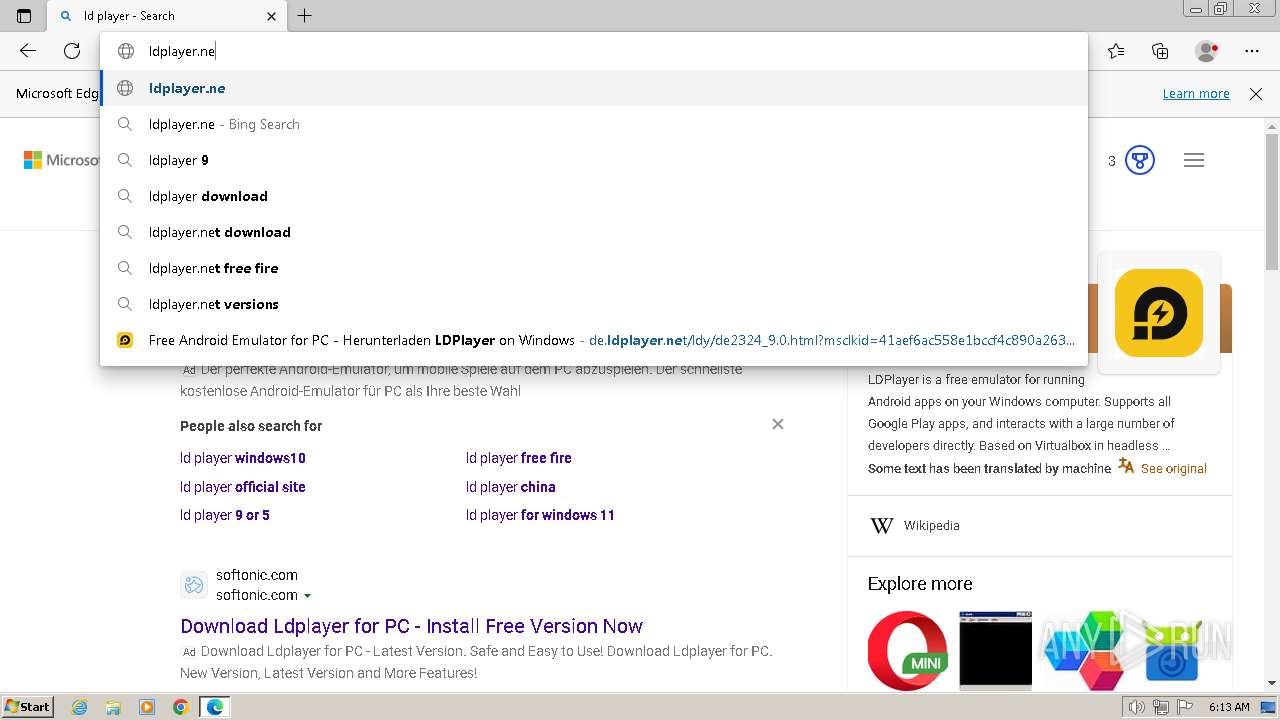1280x720 pixels.
Task: Open a new tab with plus icon
Action: [305, 16]
